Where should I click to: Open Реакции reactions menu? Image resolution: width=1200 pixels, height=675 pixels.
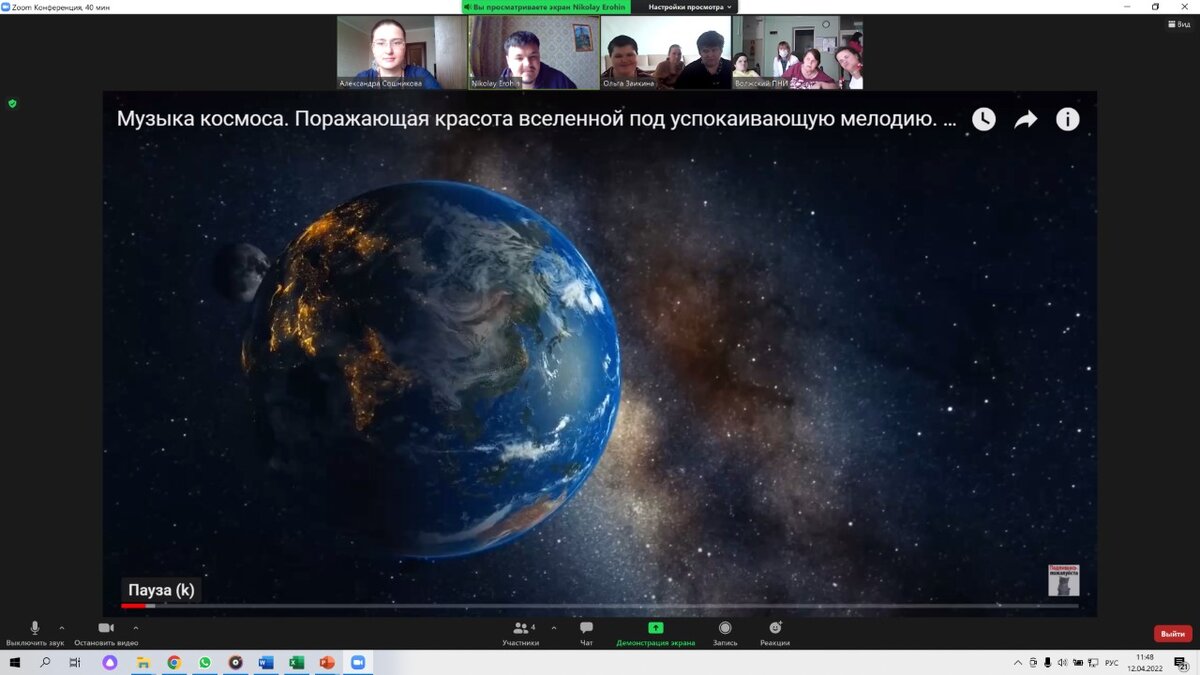click(775, 633)
